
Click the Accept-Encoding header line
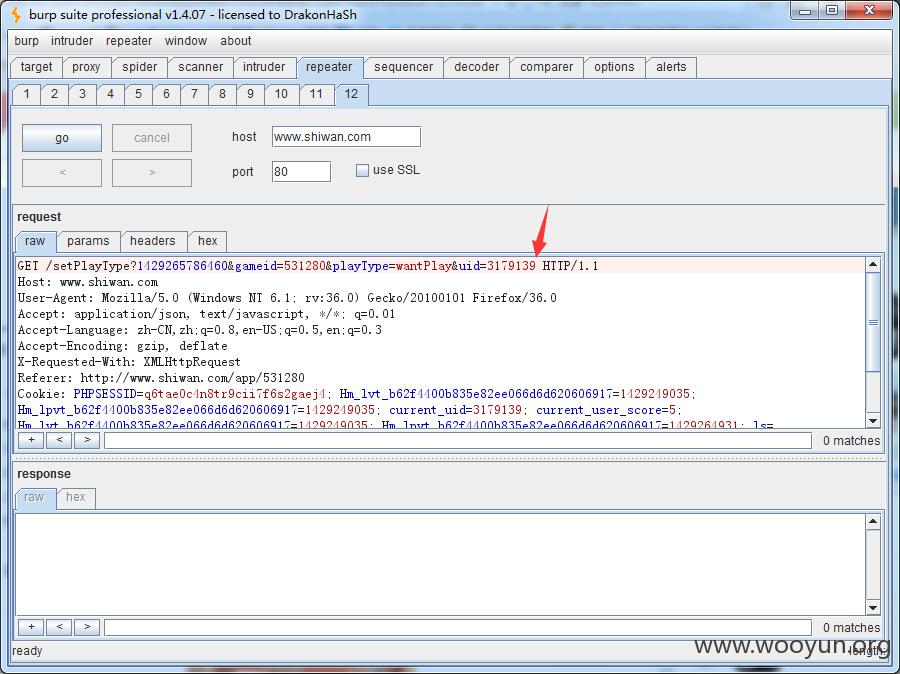pyautogui.click(x=123, y=346)
